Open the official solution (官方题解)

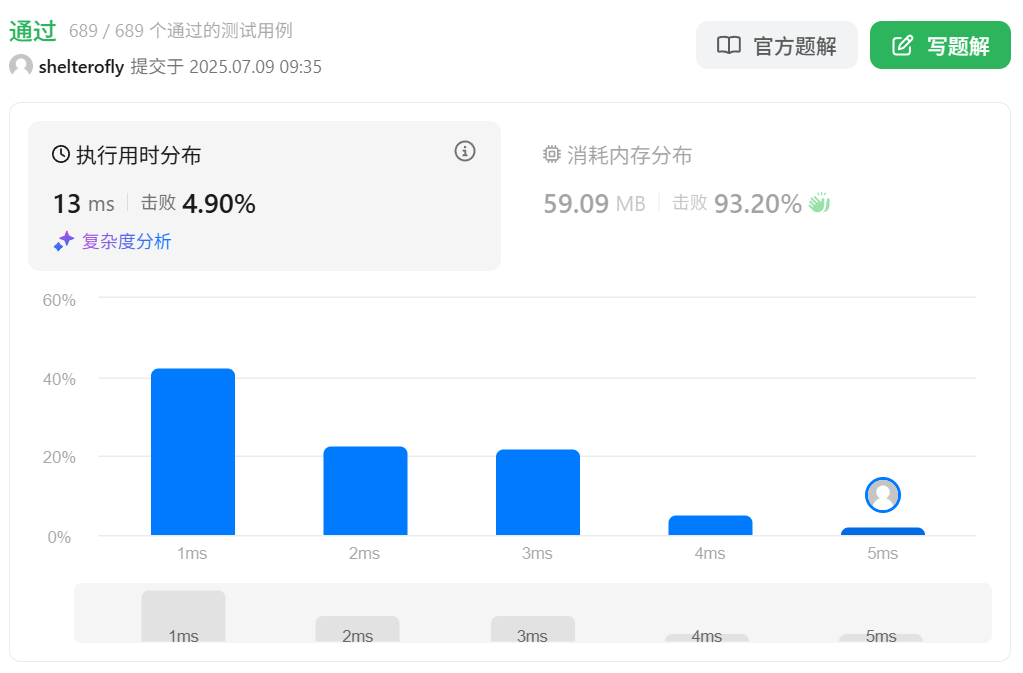(776, 45)
